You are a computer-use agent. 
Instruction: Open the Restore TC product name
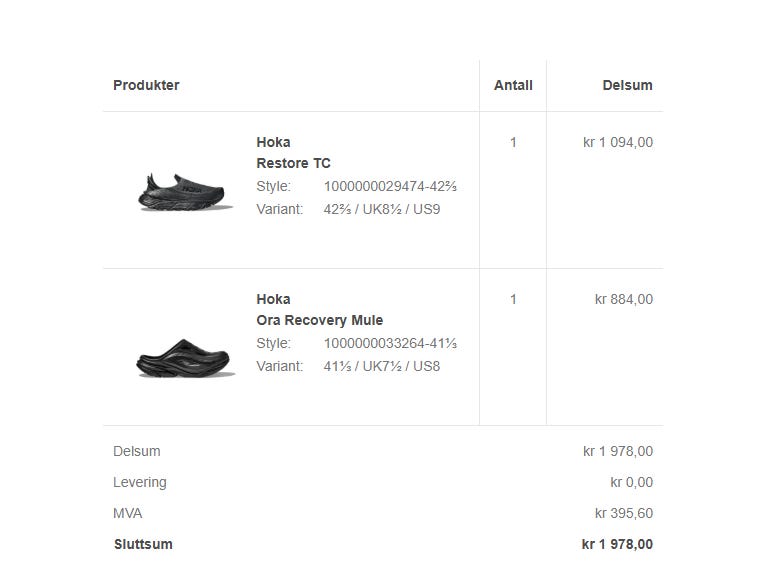(x=293, y=163)
